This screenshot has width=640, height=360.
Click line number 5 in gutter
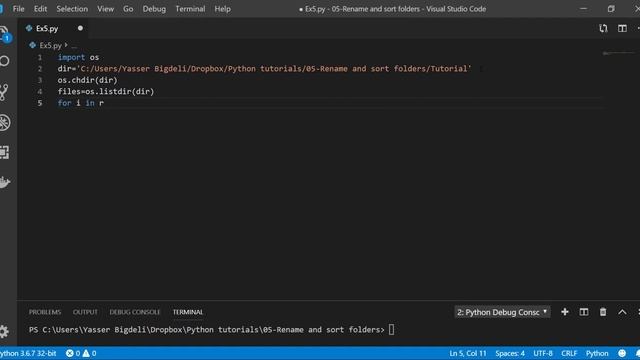(40, 103)
